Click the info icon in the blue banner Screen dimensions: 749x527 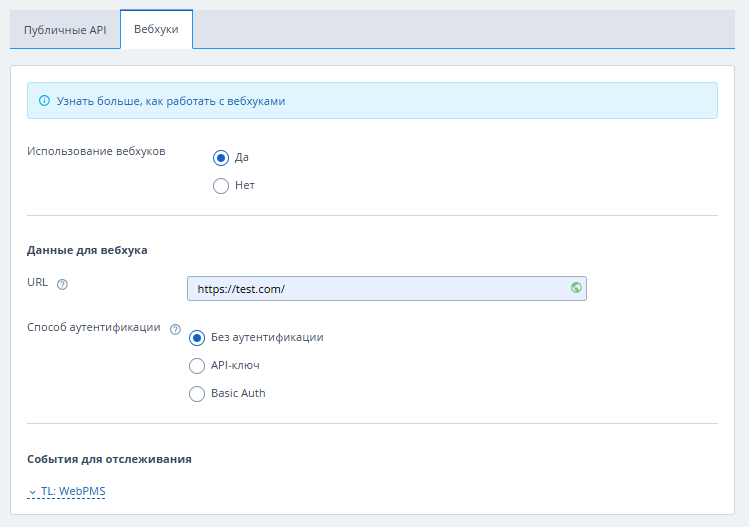(x=44, y=100)
